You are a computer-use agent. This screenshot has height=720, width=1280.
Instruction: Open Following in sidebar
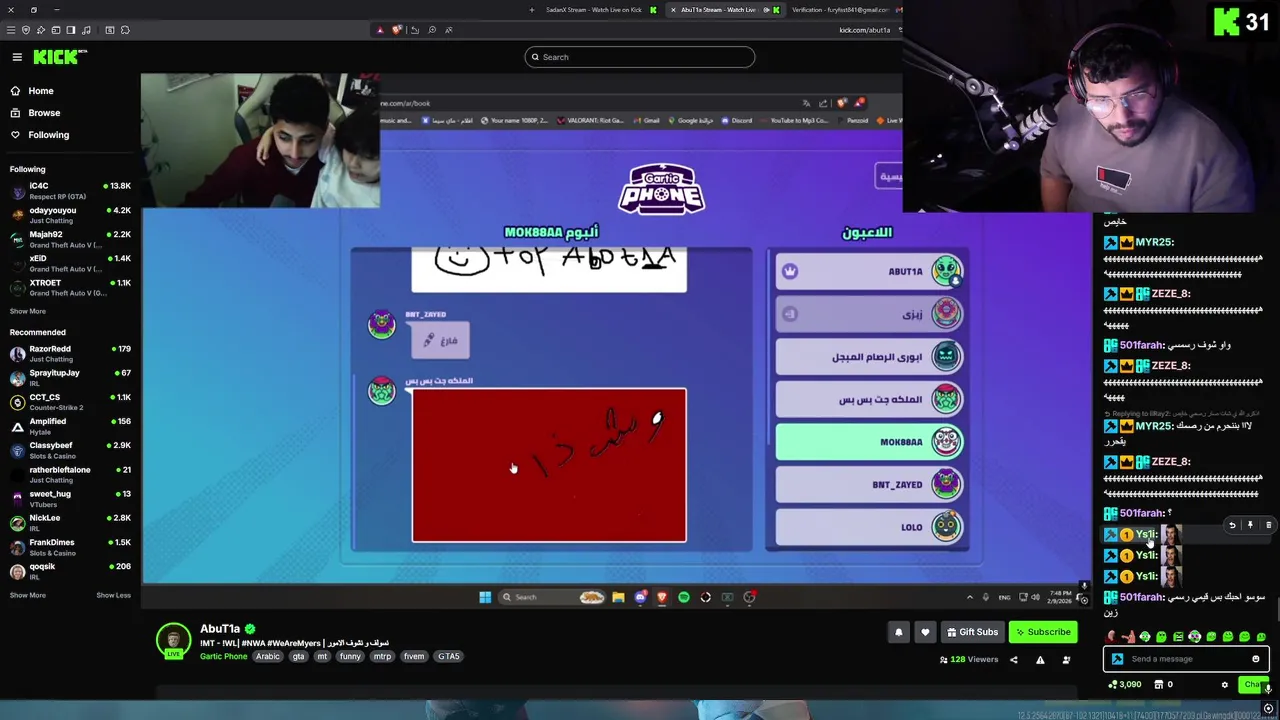48,135
